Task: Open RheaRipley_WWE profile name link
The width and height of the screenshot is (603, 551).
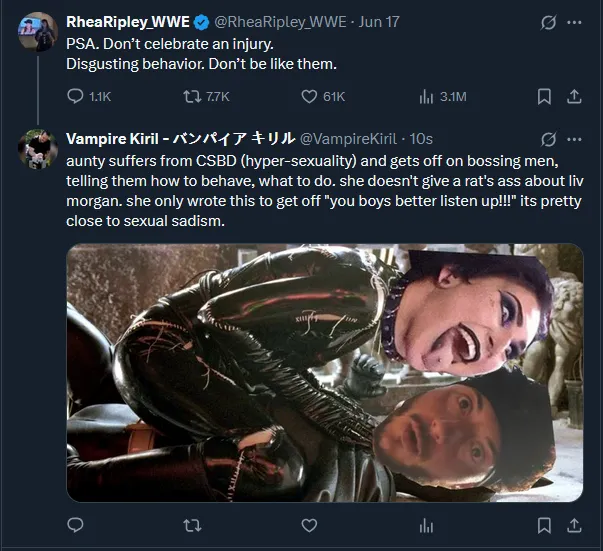Action: (127, 22)
